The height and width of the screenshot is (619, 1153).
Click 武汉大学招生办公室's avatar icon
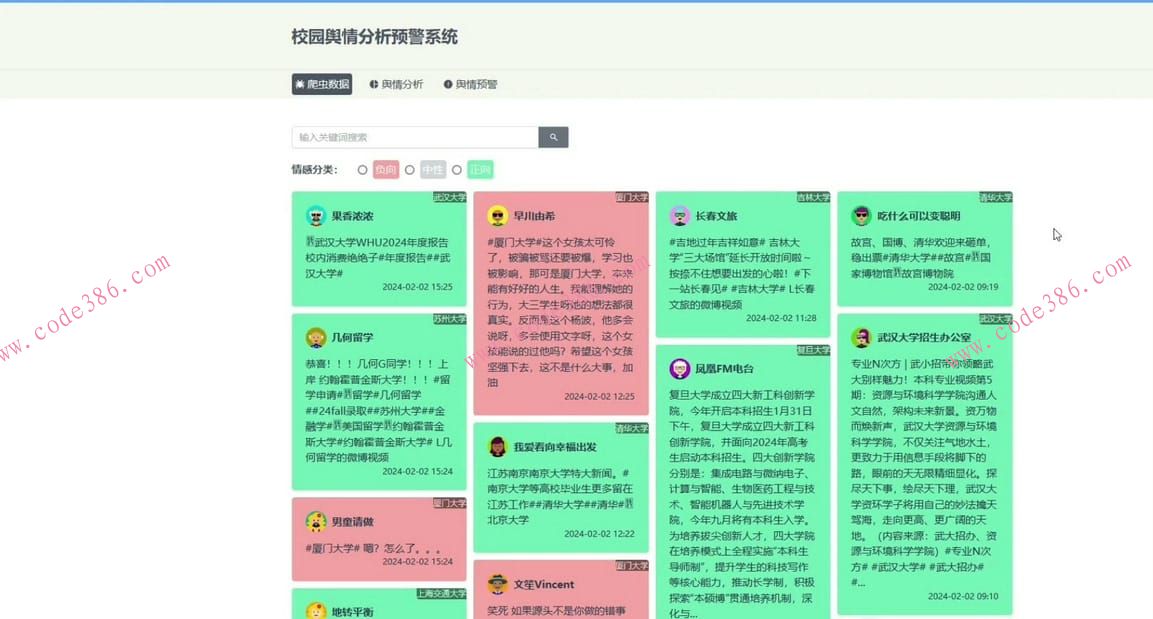click(861, 336)
